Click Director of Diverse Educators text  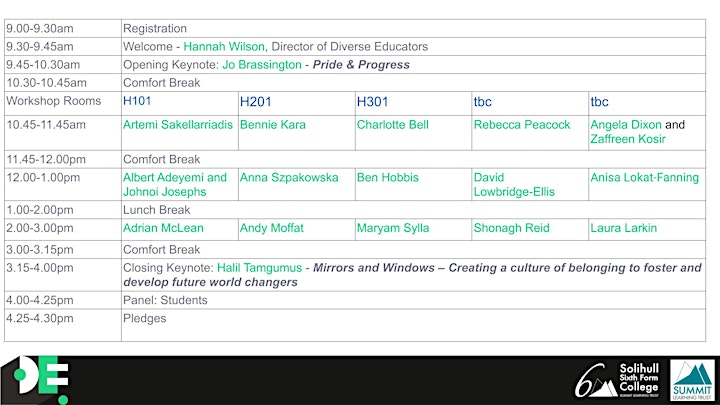pyautogui.click(x=349, y=46)
